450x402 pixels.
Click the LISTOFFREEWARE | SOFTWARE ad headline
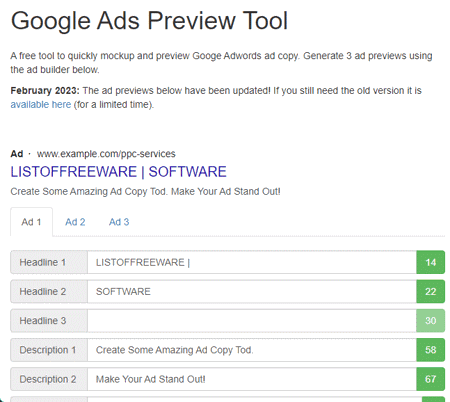coord(118,172)
